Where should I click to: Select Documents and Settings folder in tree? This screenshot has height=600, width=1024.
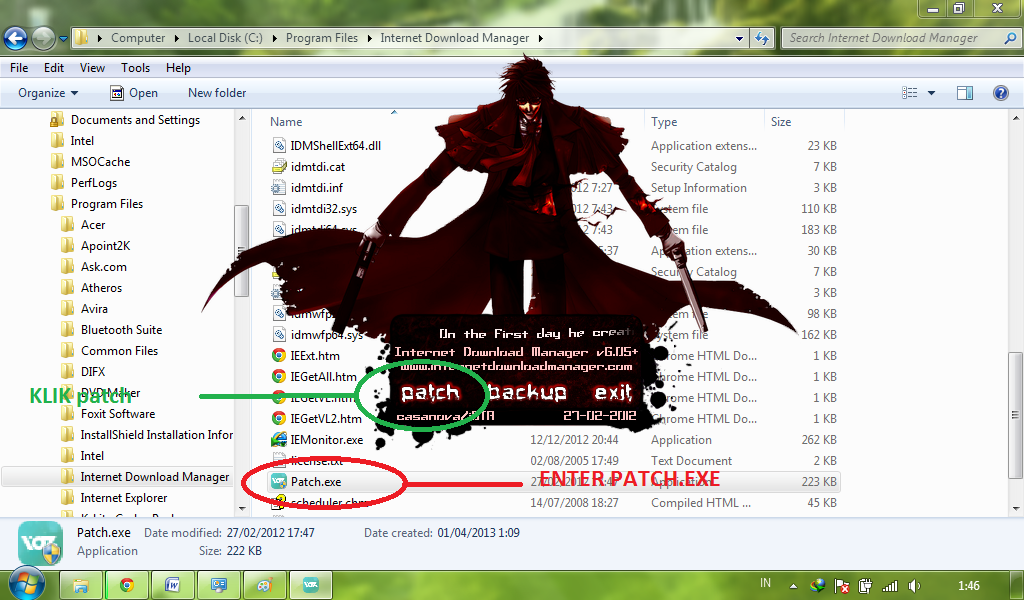pos(135,119)
